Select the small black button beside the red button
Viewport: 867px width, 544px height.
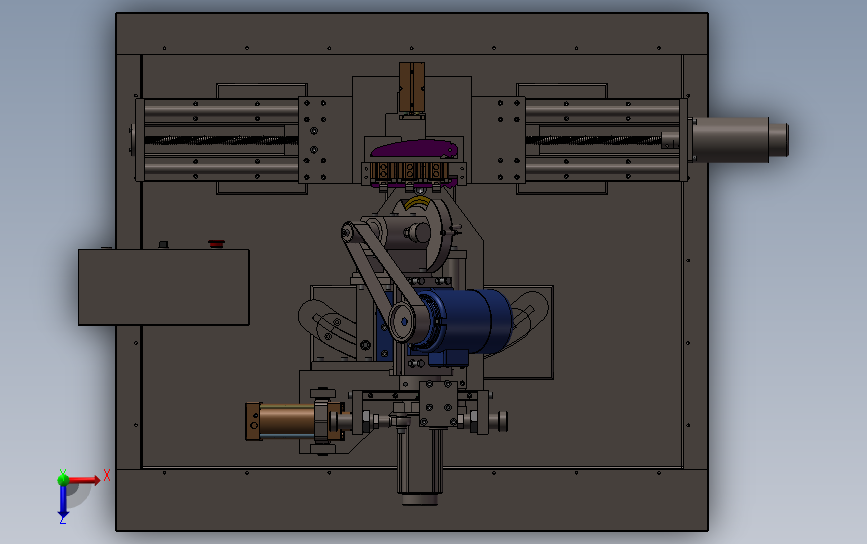[163, 244]
